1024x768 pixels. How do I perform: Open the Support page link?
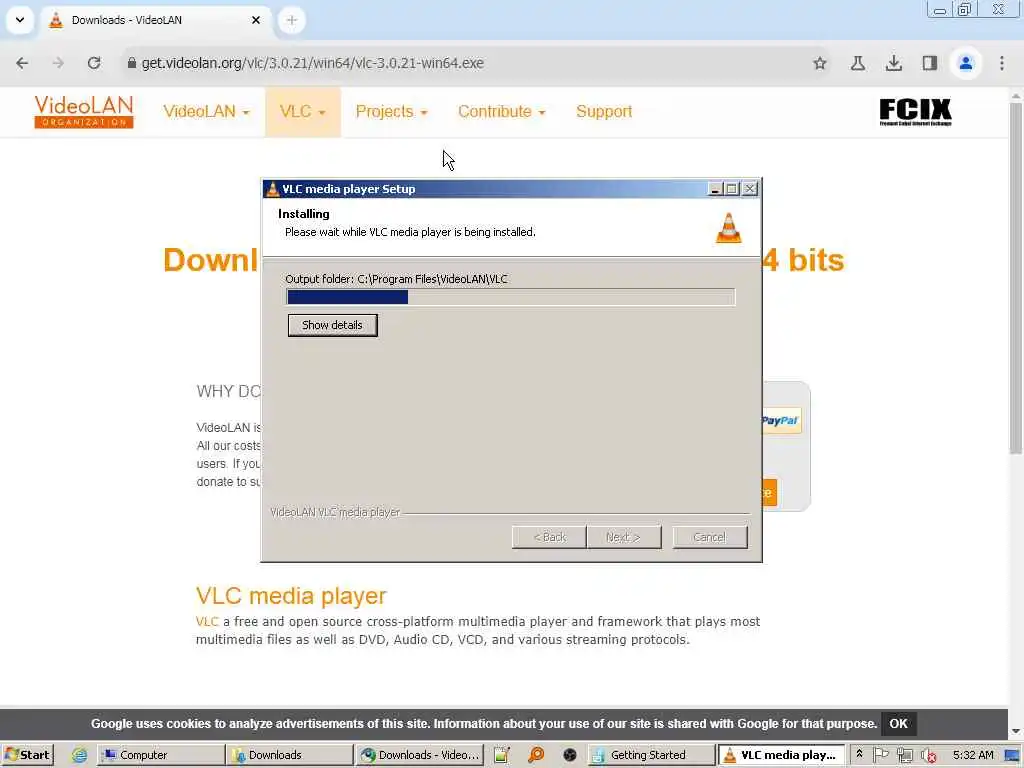(x=604, y=112)
